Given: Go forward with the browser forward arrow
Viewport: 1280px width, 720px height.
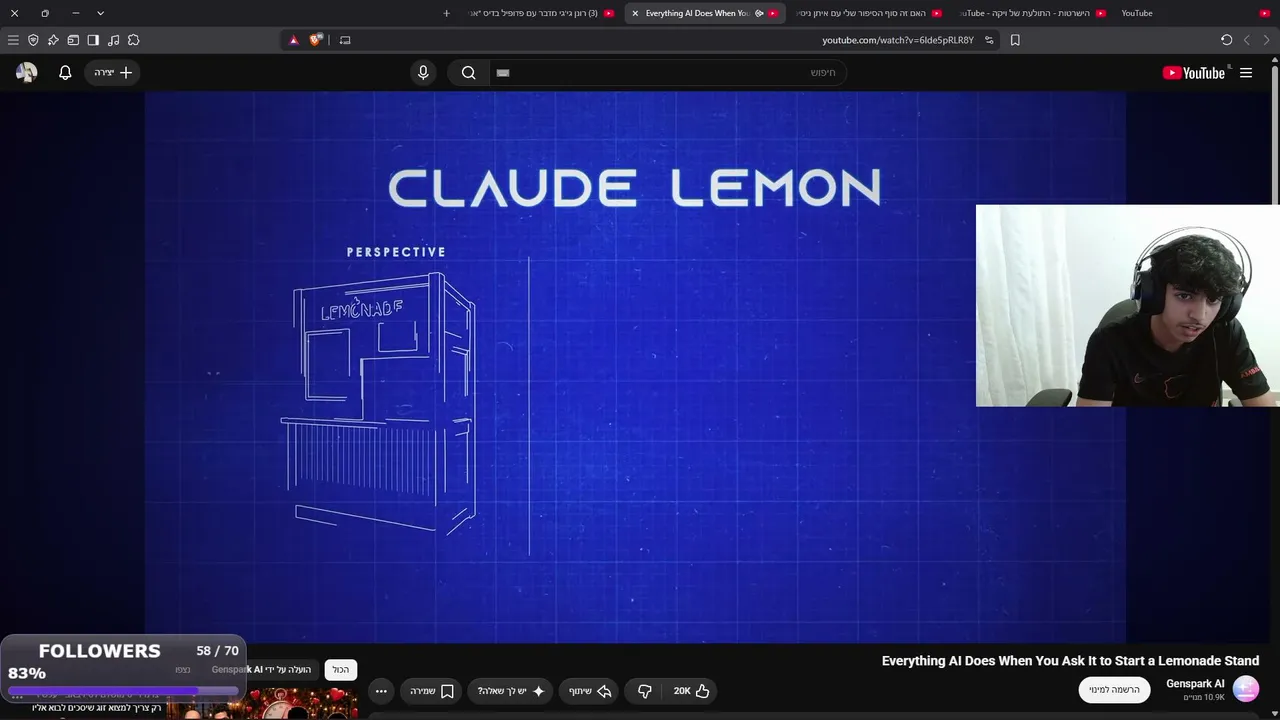Looking at the screenshot, I should pos(1246,40).
